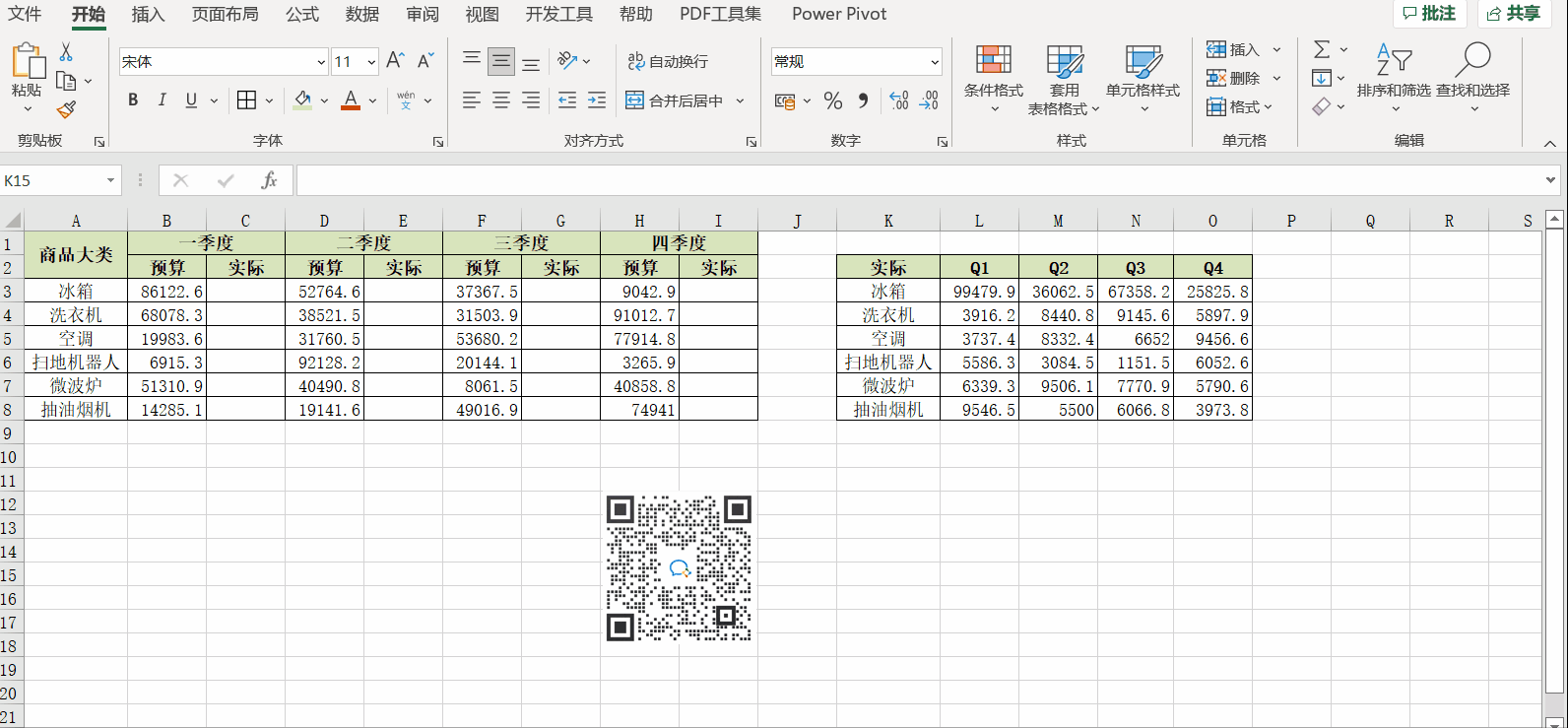The width and height of the screenshot is (1568, 728).
Task: Switch to the 页面布局 tab
Action: click(x=225, y=14)
